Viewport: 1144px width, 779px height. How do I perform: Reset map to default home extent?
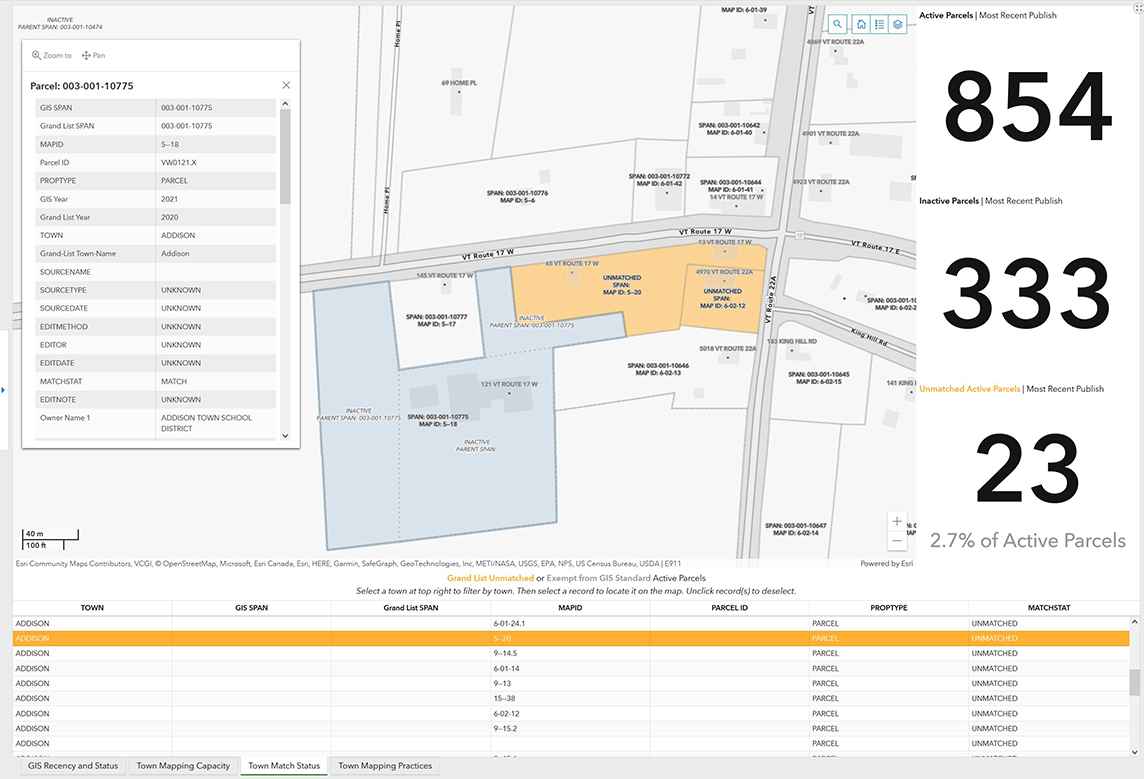click(861, 24)
